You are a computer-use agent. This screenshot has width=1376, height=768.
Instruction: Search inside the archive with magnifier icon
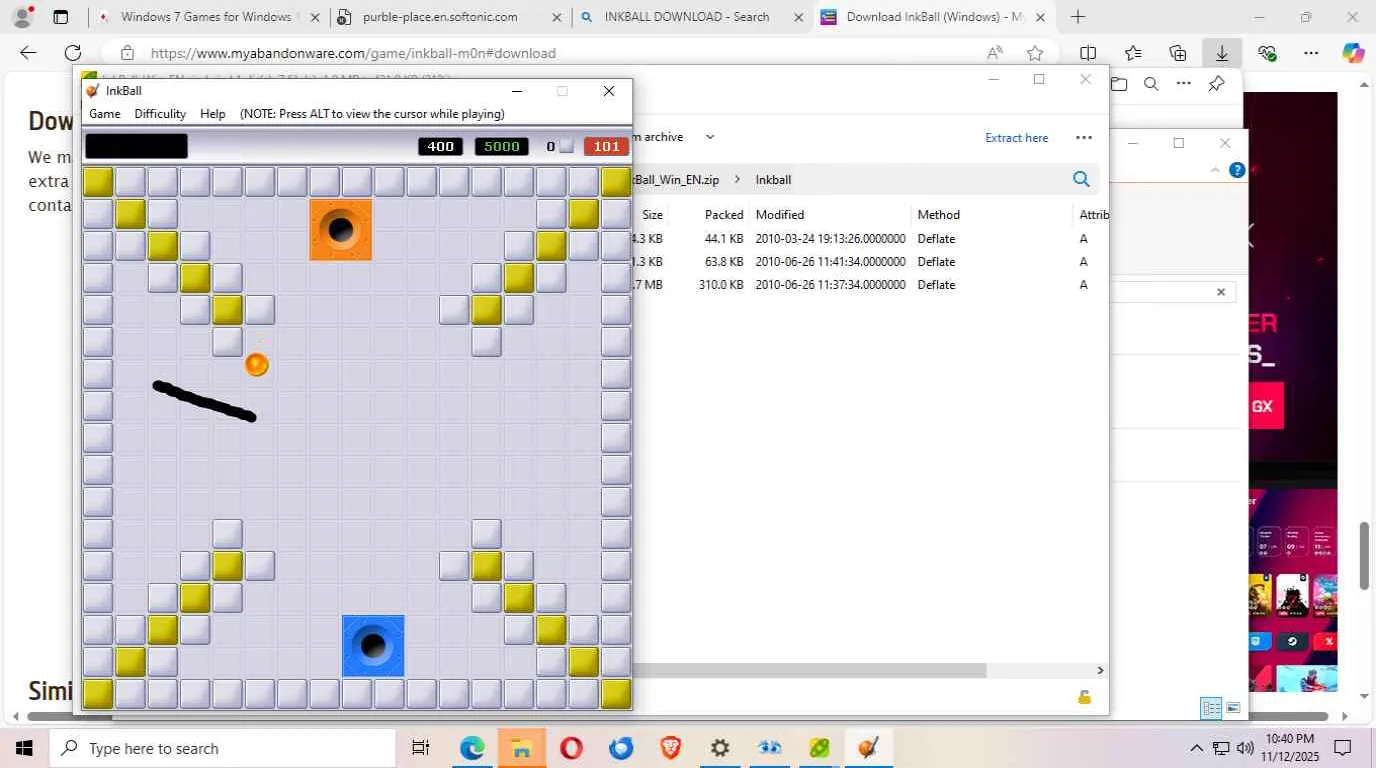1081,179
